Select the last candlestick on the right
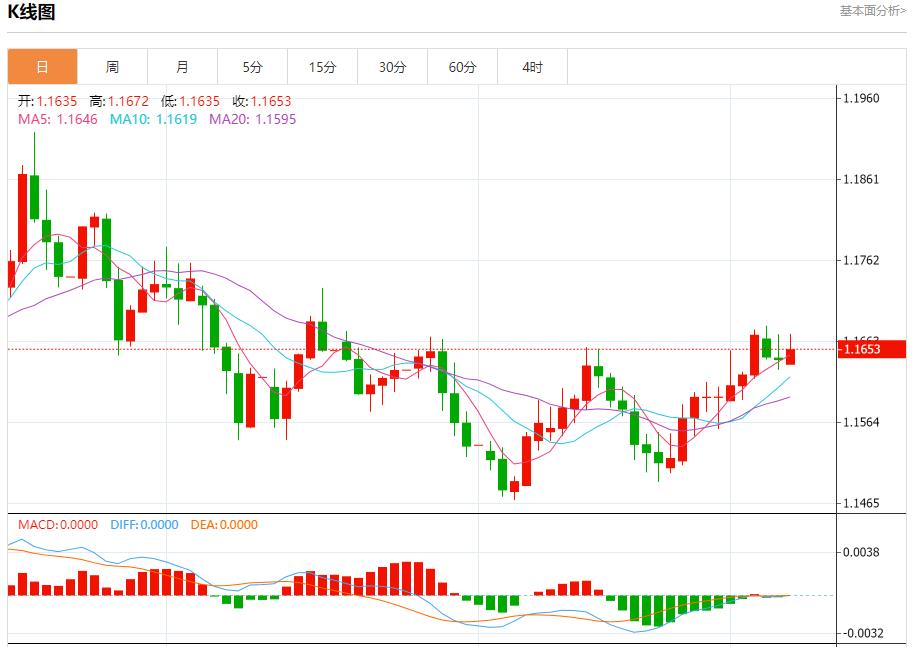The image size is (912, 647). pyautogui.click(x=791, y=355)
